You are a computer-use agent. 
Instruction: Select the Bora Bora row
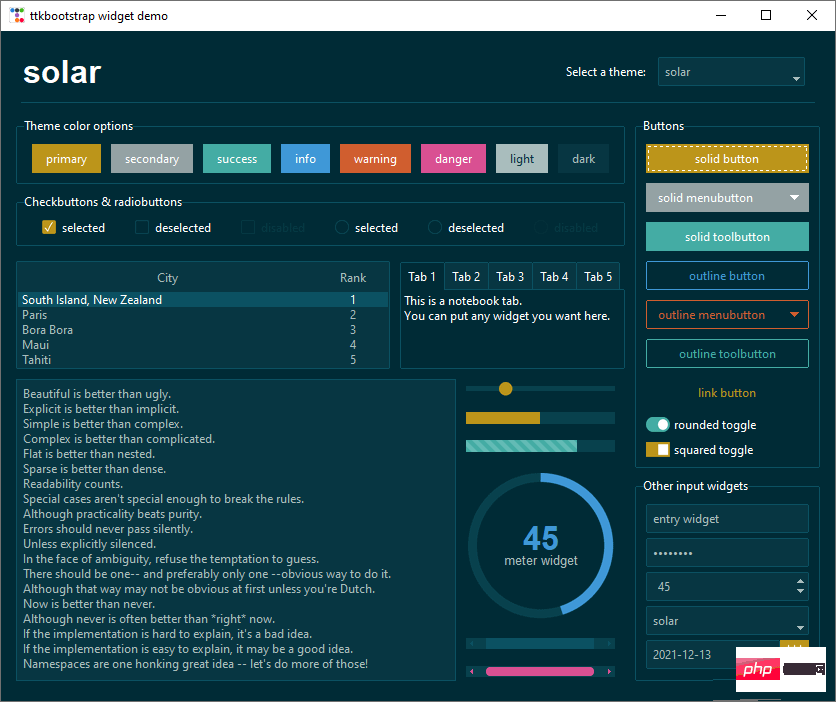[x=203, y=329]
